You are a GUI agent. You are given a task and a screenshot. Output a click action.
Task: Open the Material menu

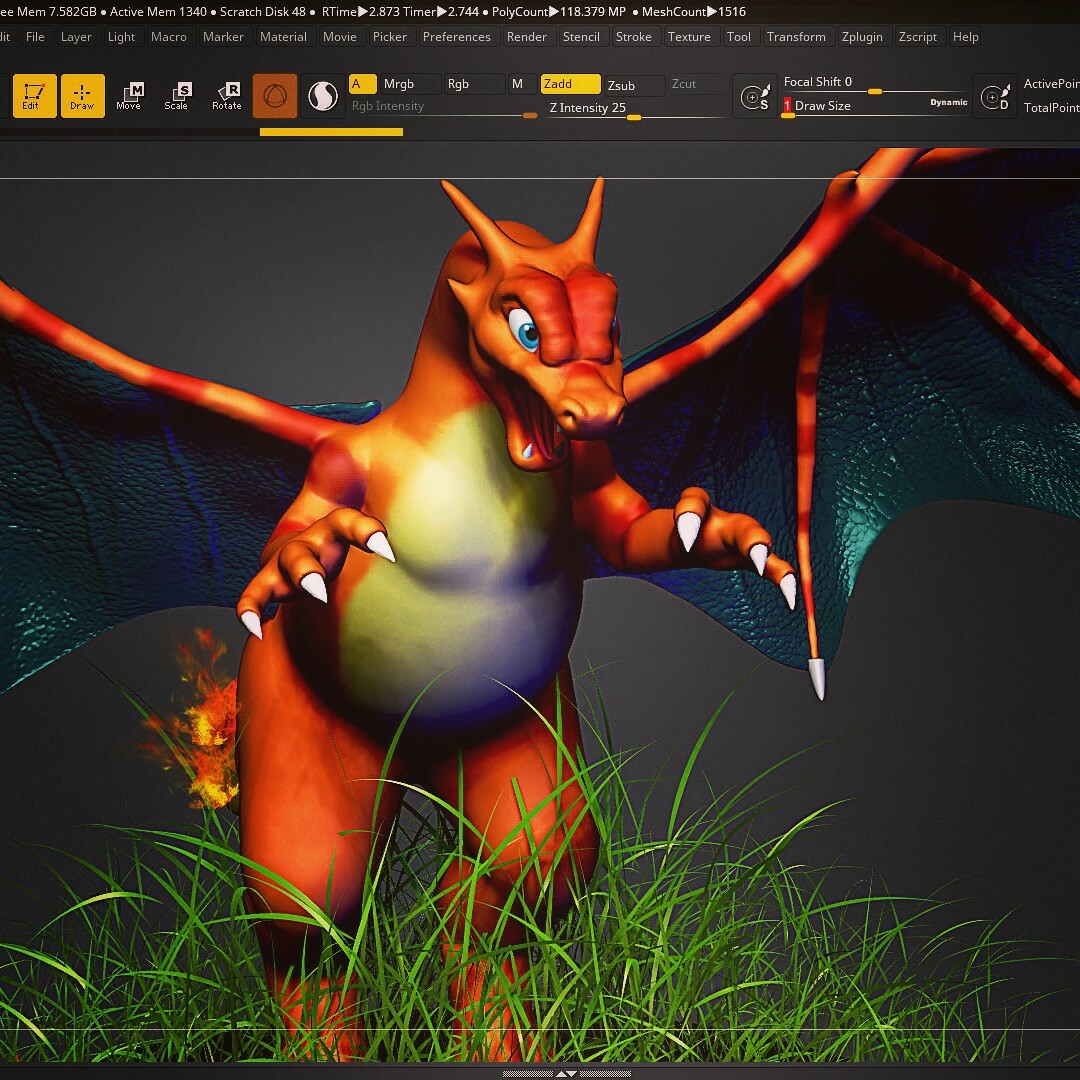click(283, 36)
